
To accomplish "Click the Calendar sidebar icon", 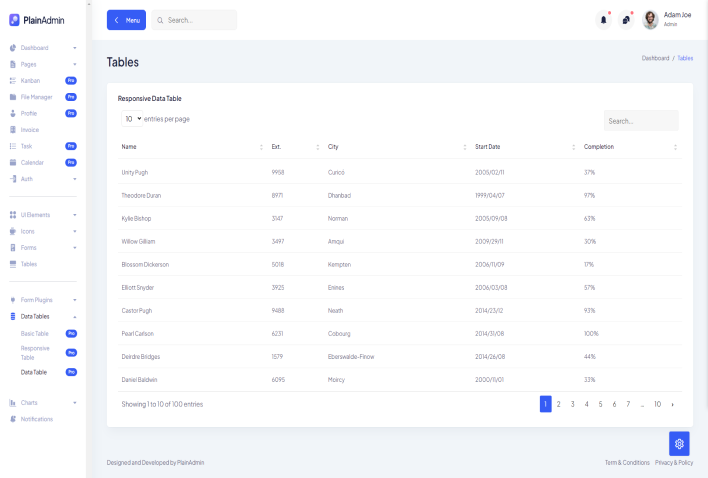I will click(x=12, y=162).
